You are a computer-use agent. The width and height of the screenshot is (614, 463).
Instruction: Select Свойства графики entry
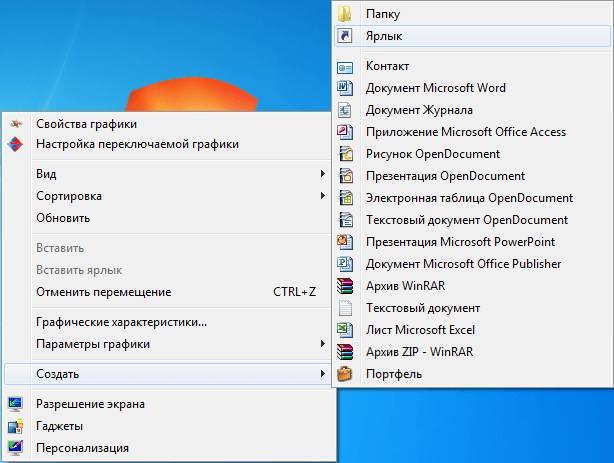point(170,124)
